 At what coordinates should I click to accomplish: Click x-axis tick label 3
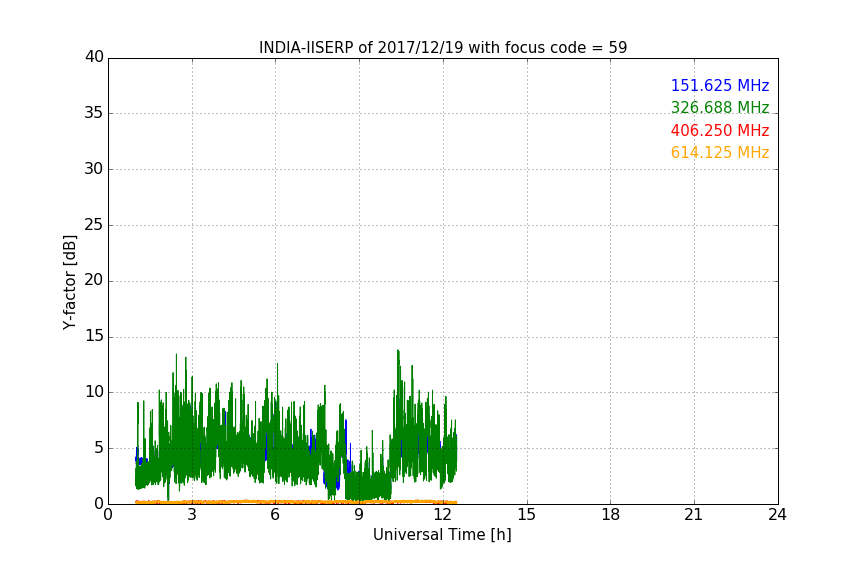pyautogui.click(x=192, y=515)
